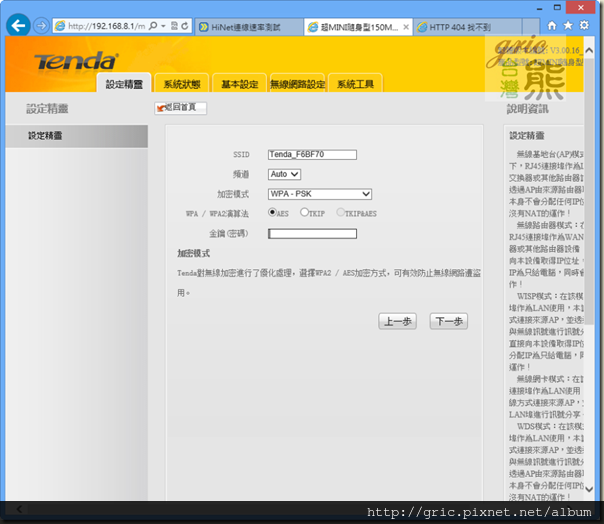Select the AES algorithm radio button
604x524 pixels.
pos(272,213)
